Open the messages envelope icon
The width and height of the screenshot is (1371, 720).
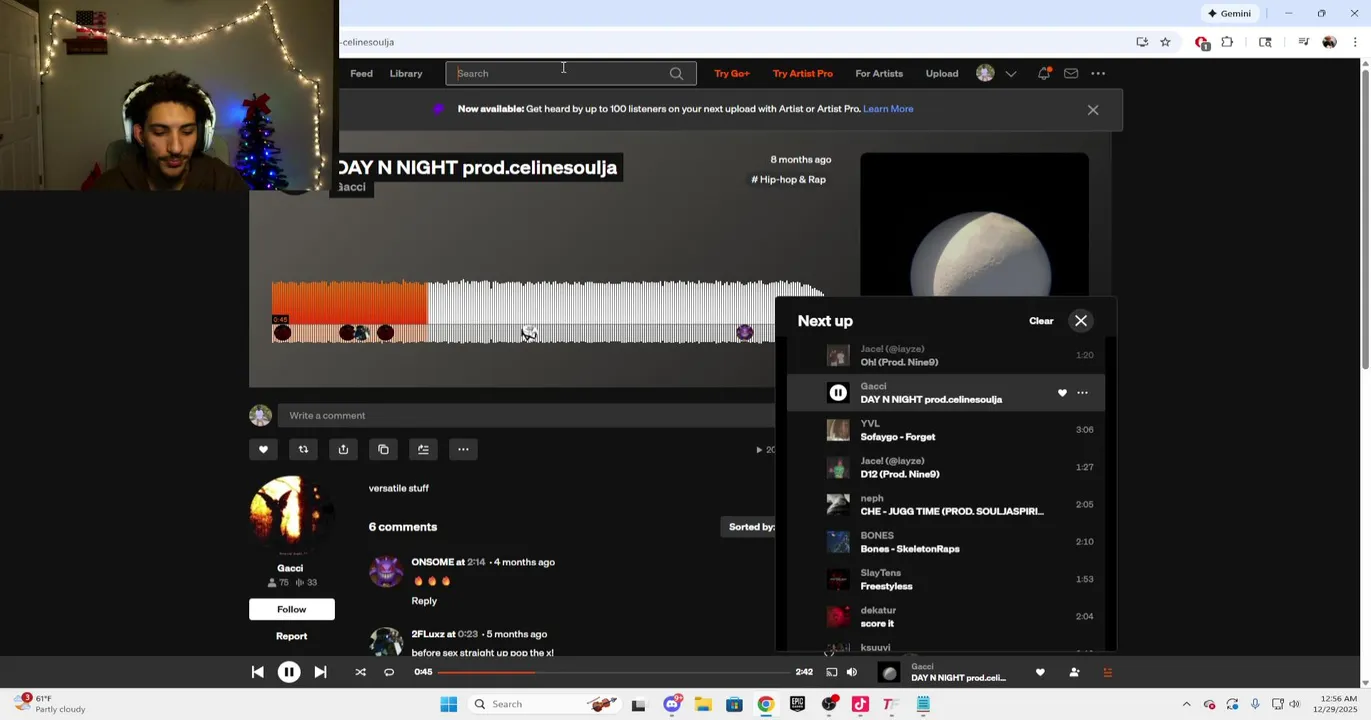(x=1071, y=73)
